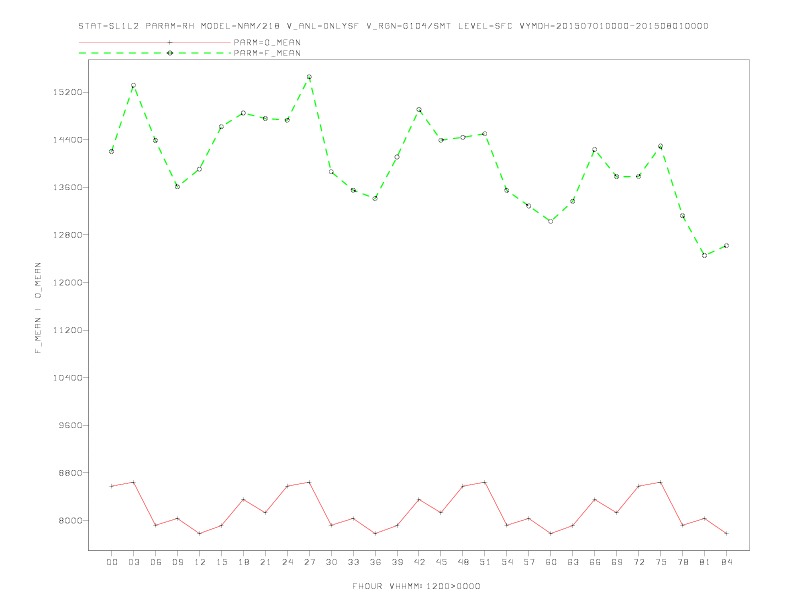The image size is (792, 612).
Task: Click the y-axis tick label 12000
Action: tap(67, 283)
